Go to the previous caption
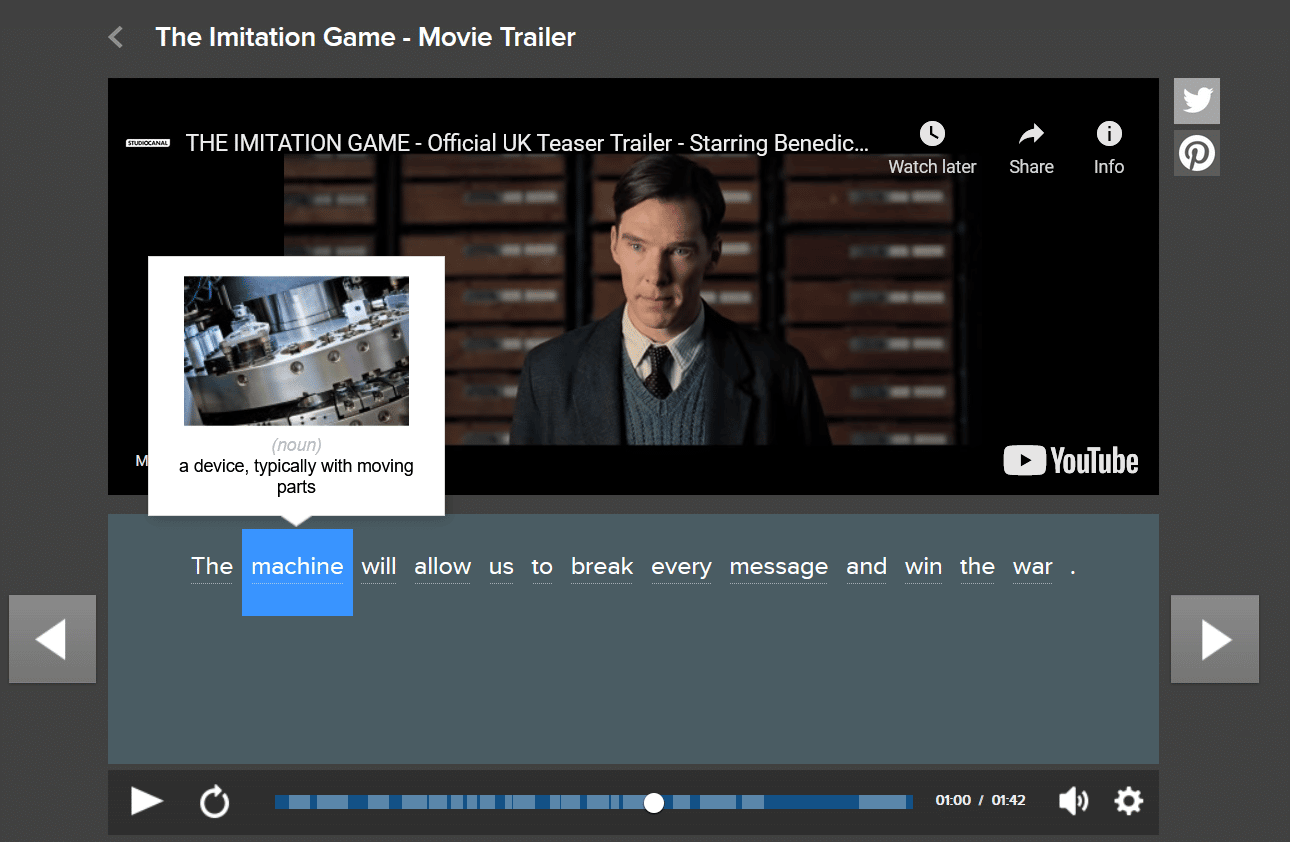This screenshot has height=842, width=1290. (x=52, y=640)
